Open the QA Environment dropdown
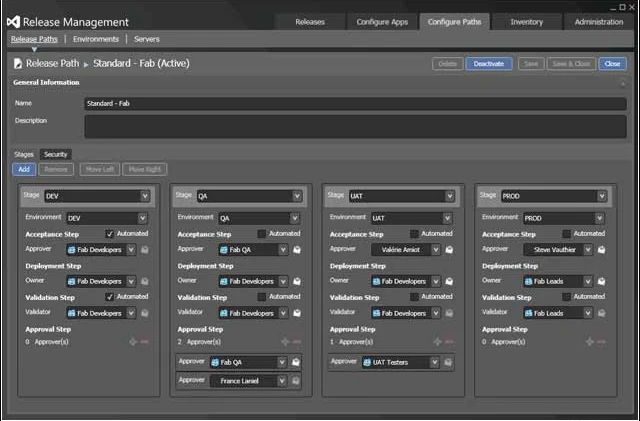Viewport: 640px width, 421px height. (294, 218)
